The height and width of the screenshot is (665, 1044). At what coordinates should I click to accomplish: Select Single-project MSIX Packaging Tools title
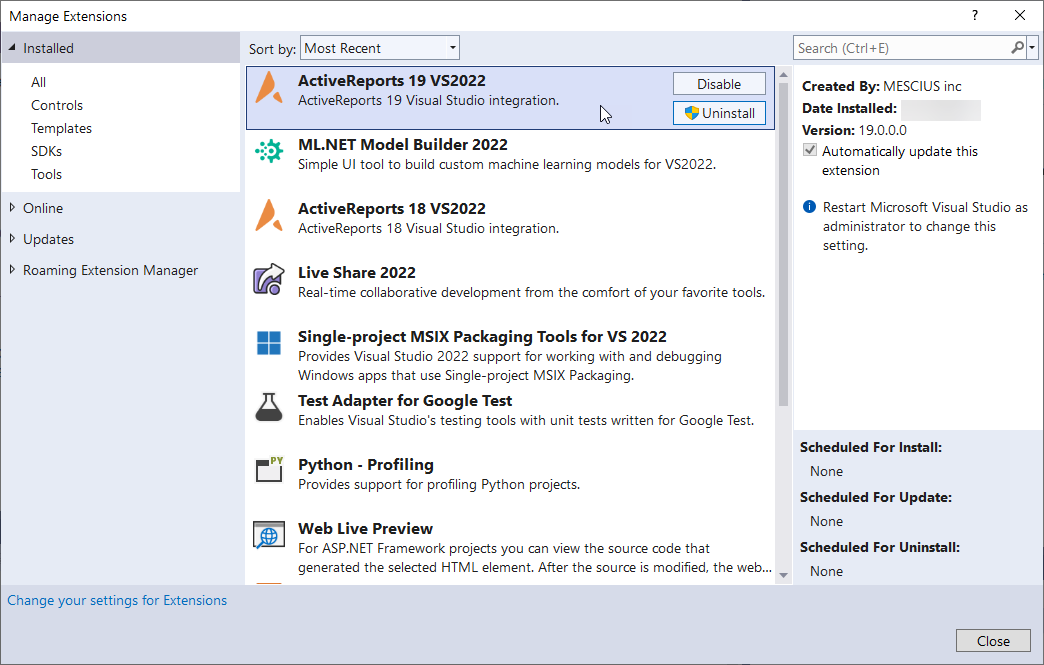(x=482, y=336)
